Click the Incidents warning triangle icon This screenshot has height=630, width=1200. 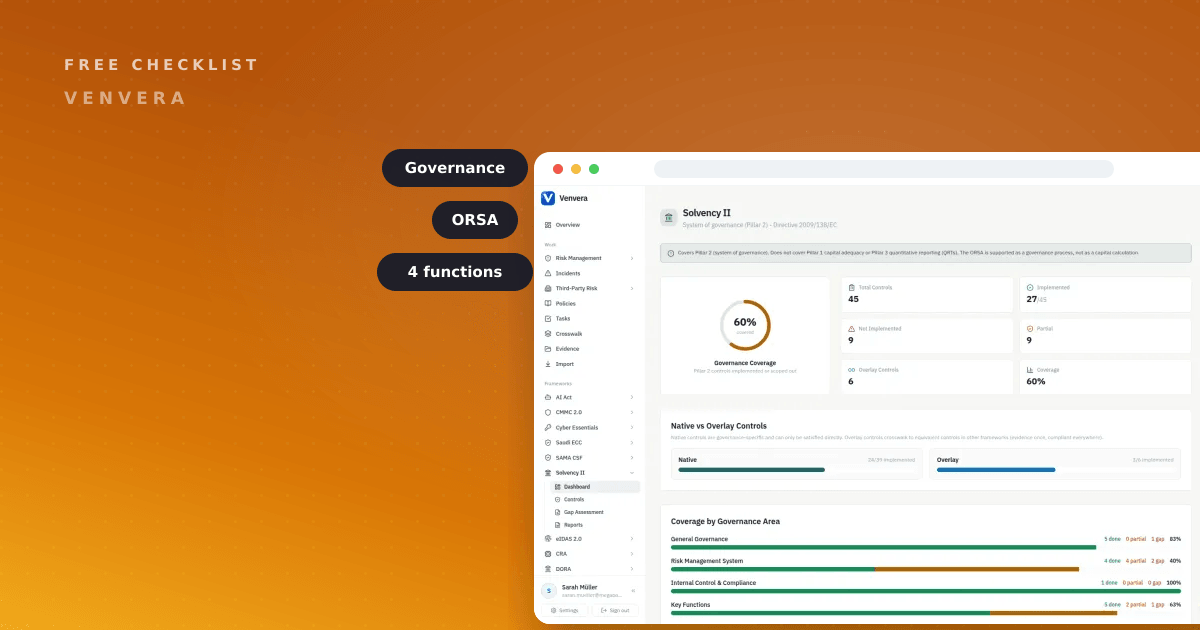tap(548, 273)
